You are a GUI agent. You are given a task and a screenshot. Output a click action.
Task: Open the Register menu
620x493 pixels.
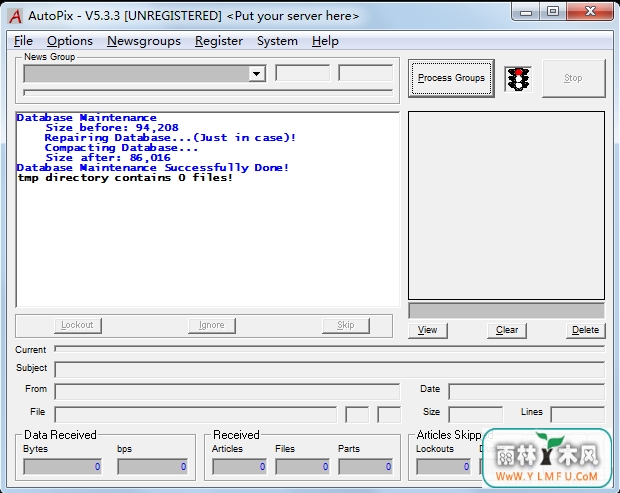(219, 41)
